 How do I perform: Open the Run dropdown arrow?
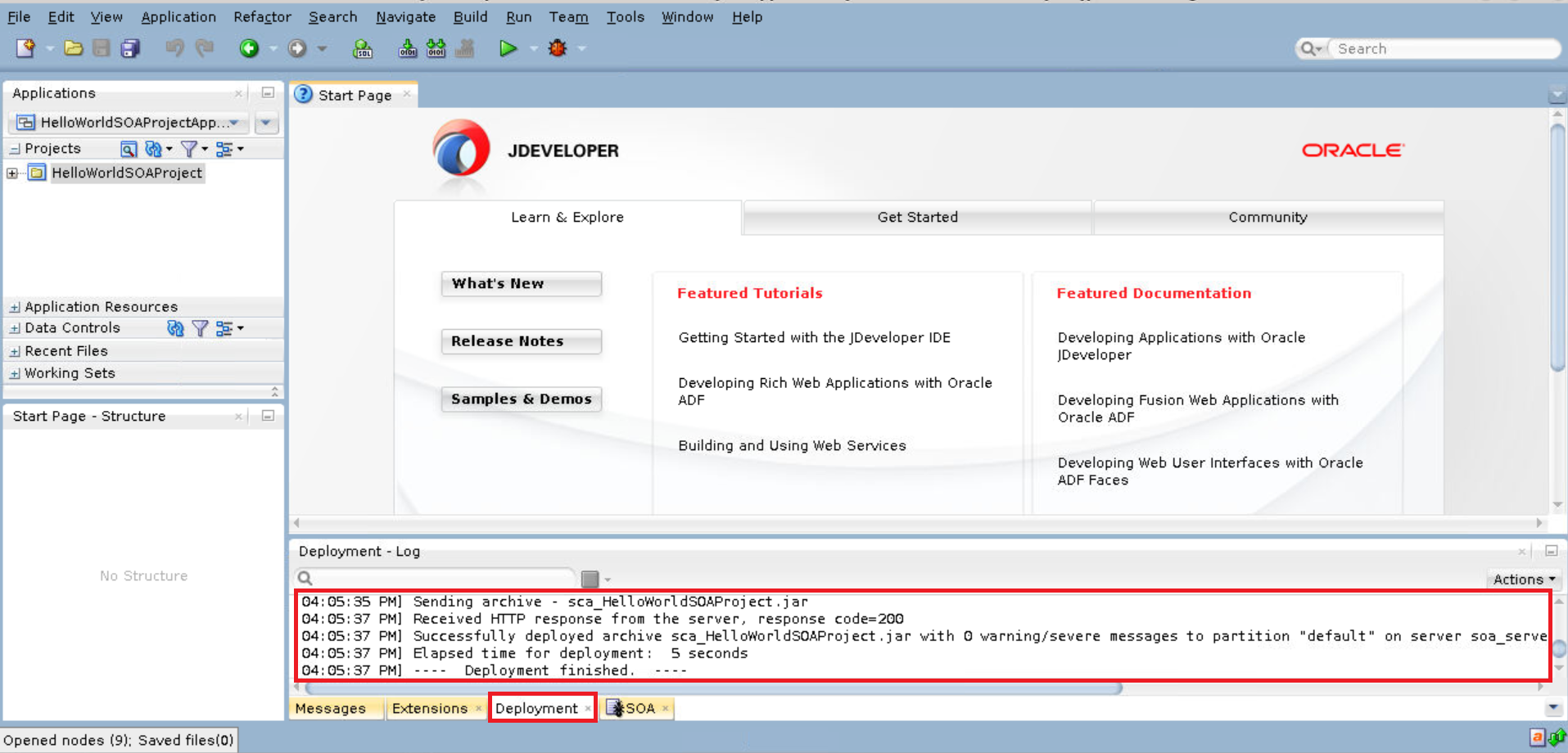533,49
